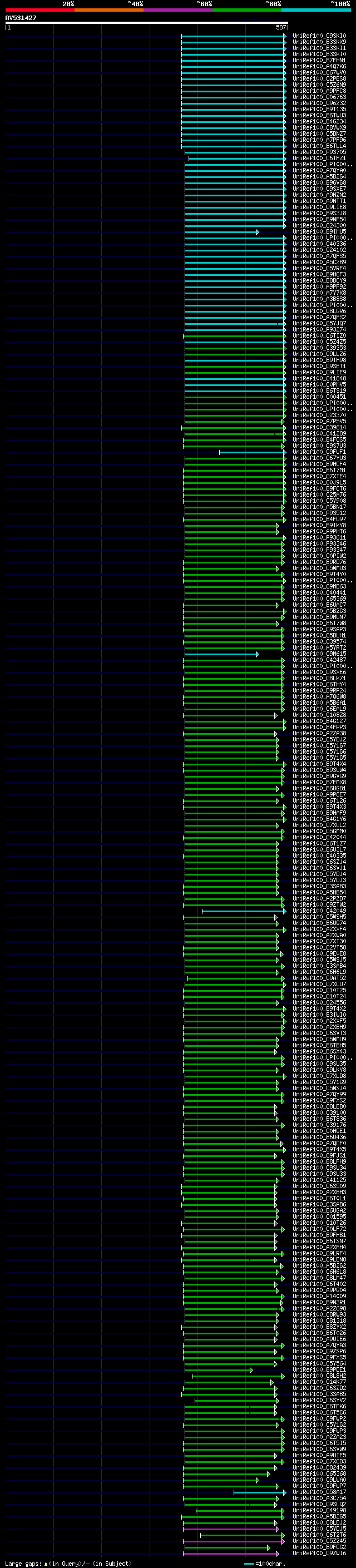Click the cyan ~100% identity color segment

pos(317,10)
